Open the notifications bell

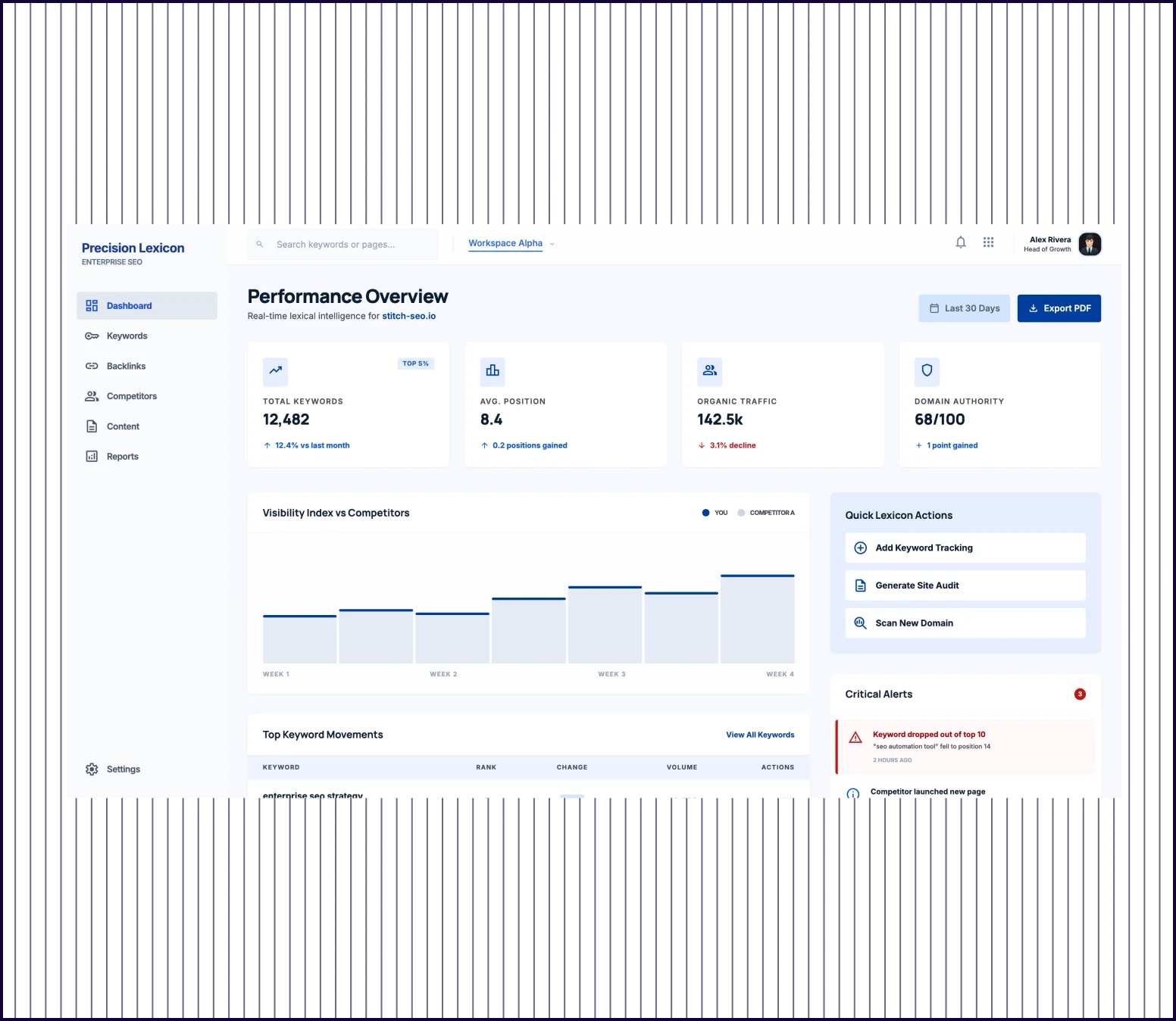click(x=960, y=243)
